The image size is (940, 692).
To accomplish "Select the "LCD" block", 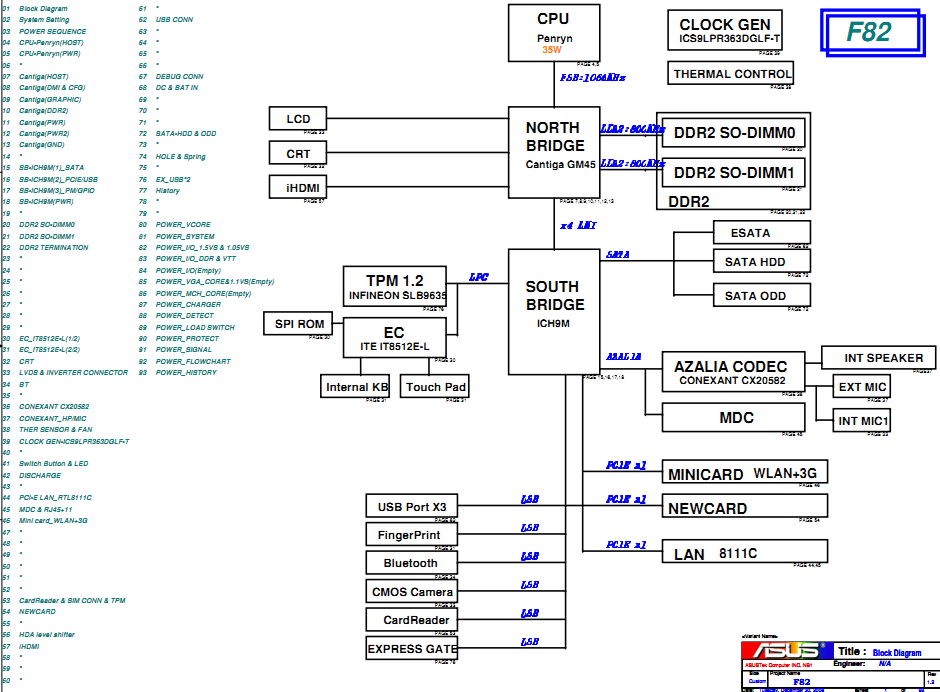I will [x=298, y=119].
